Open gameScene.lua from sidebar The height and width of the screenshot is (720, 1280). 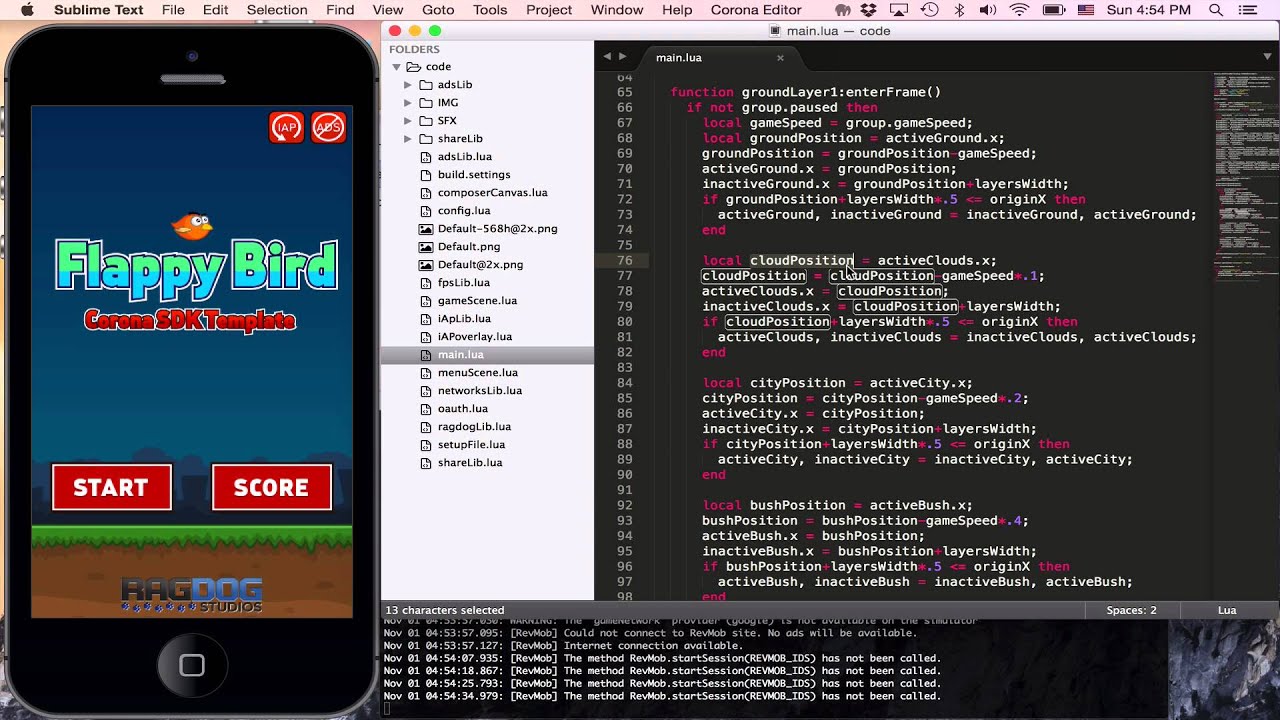click(x=477, y=300)
